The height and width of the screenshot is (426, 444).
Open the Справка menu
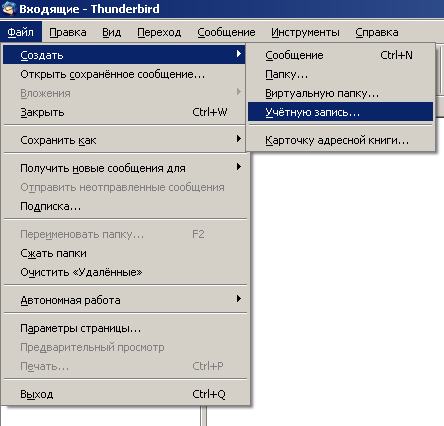point(376,32)
